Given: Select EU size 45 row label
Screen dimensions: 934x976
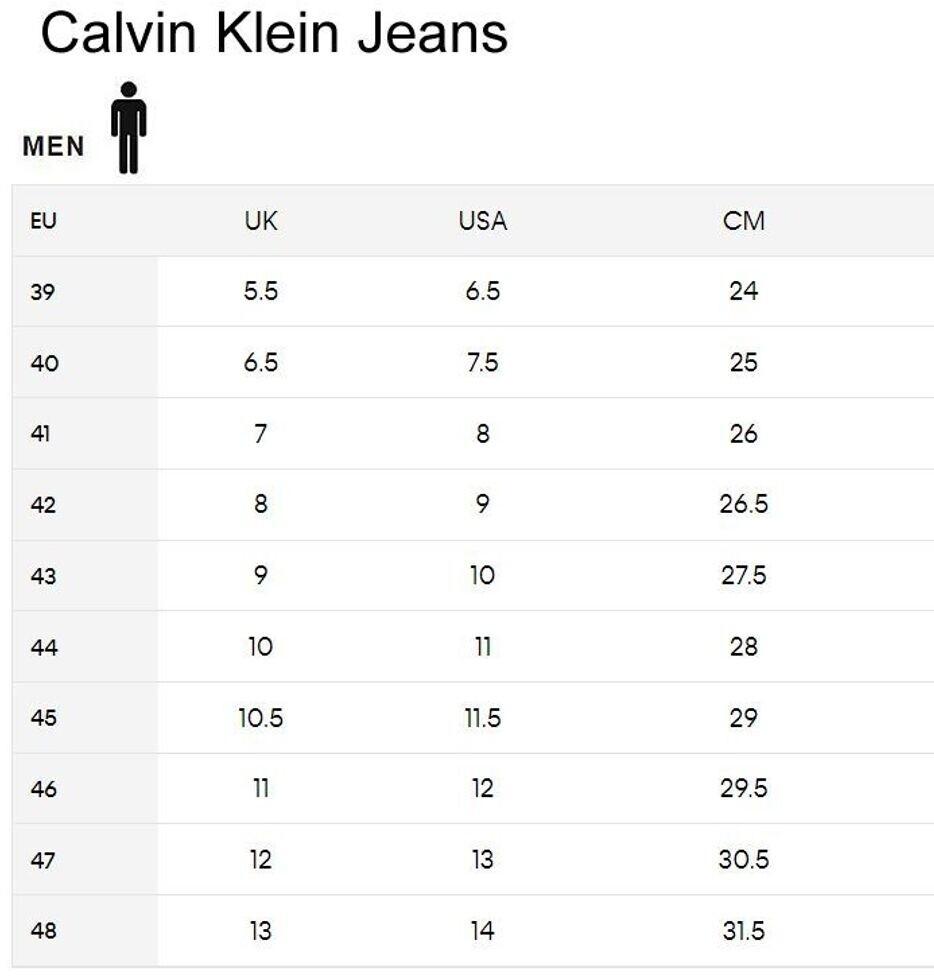Looking at the screenshot, I should tap(44, 718).
